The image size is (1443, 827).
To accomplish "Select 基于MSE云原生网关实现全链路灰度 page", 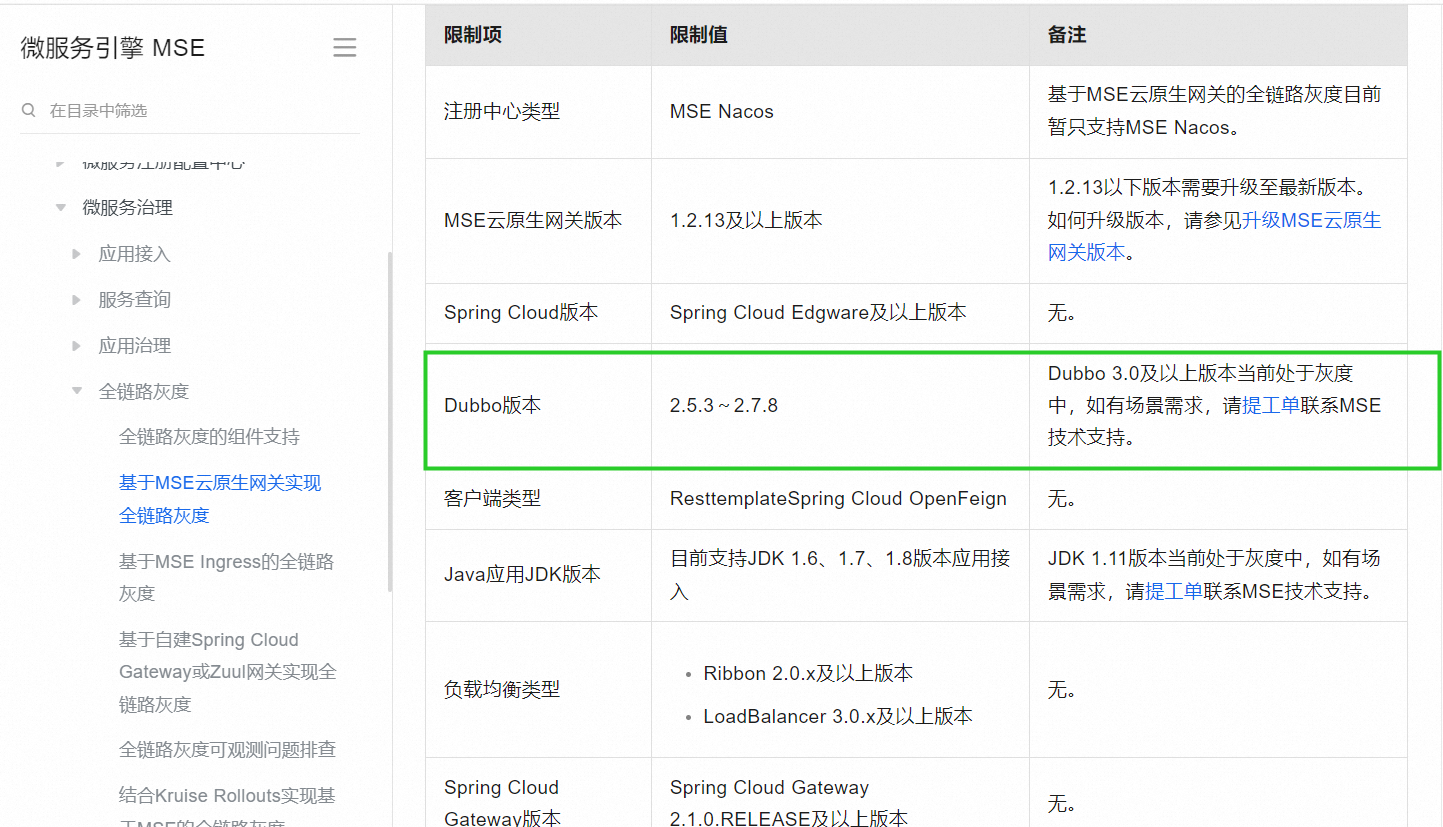I will (220, 499).
